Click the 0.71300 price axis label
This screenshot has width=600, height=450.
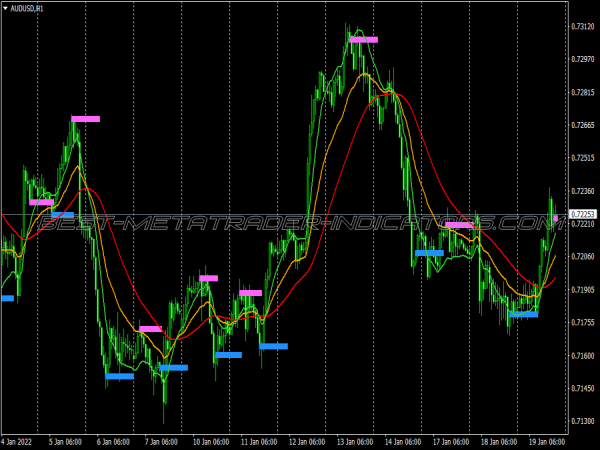(x=583, y=421)
